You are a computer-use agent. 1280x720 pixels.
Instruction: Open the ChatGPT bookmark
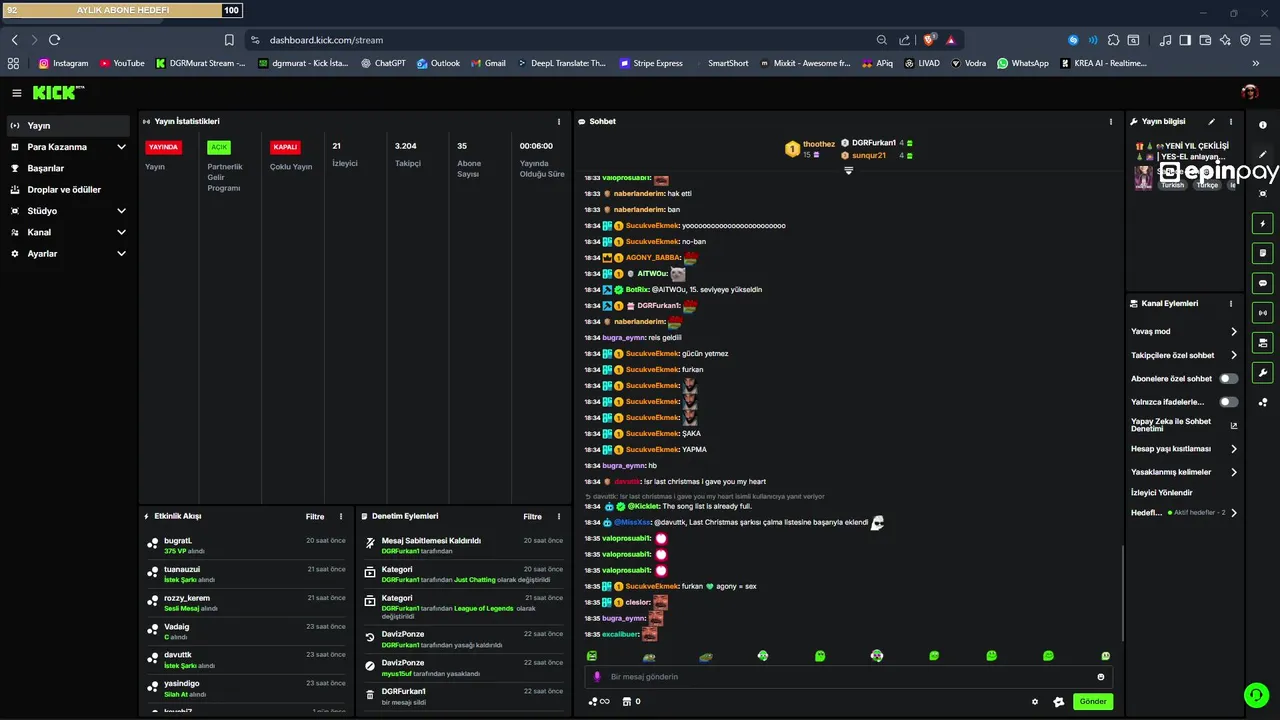tap(383, 63)
